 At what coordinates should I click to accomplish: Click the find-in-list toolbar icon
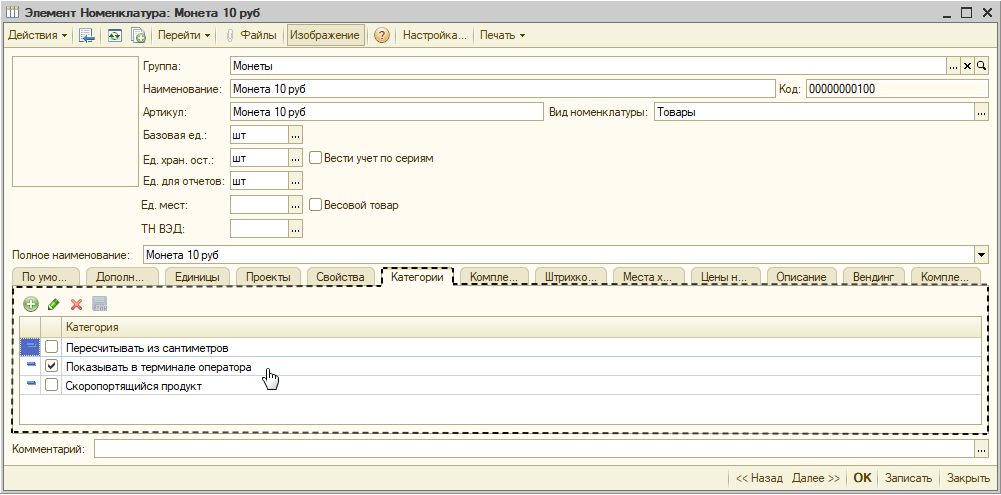coord(87,36)
